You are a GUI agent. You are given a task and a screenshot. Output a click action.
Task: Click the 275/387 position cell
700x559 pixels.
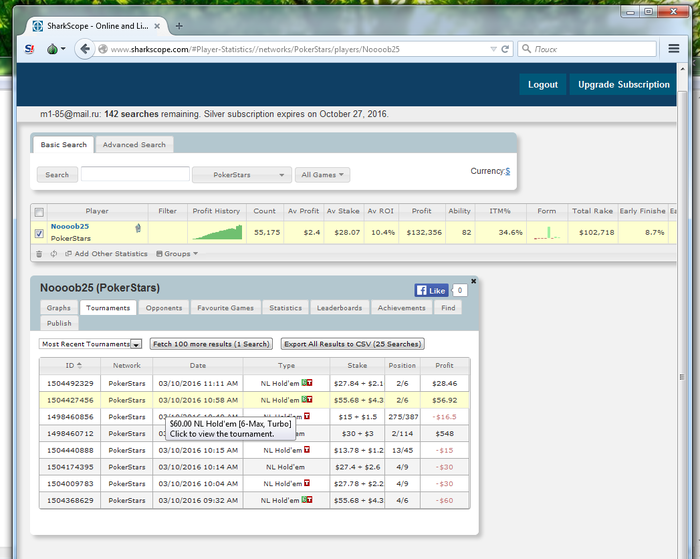pos(403,417)
